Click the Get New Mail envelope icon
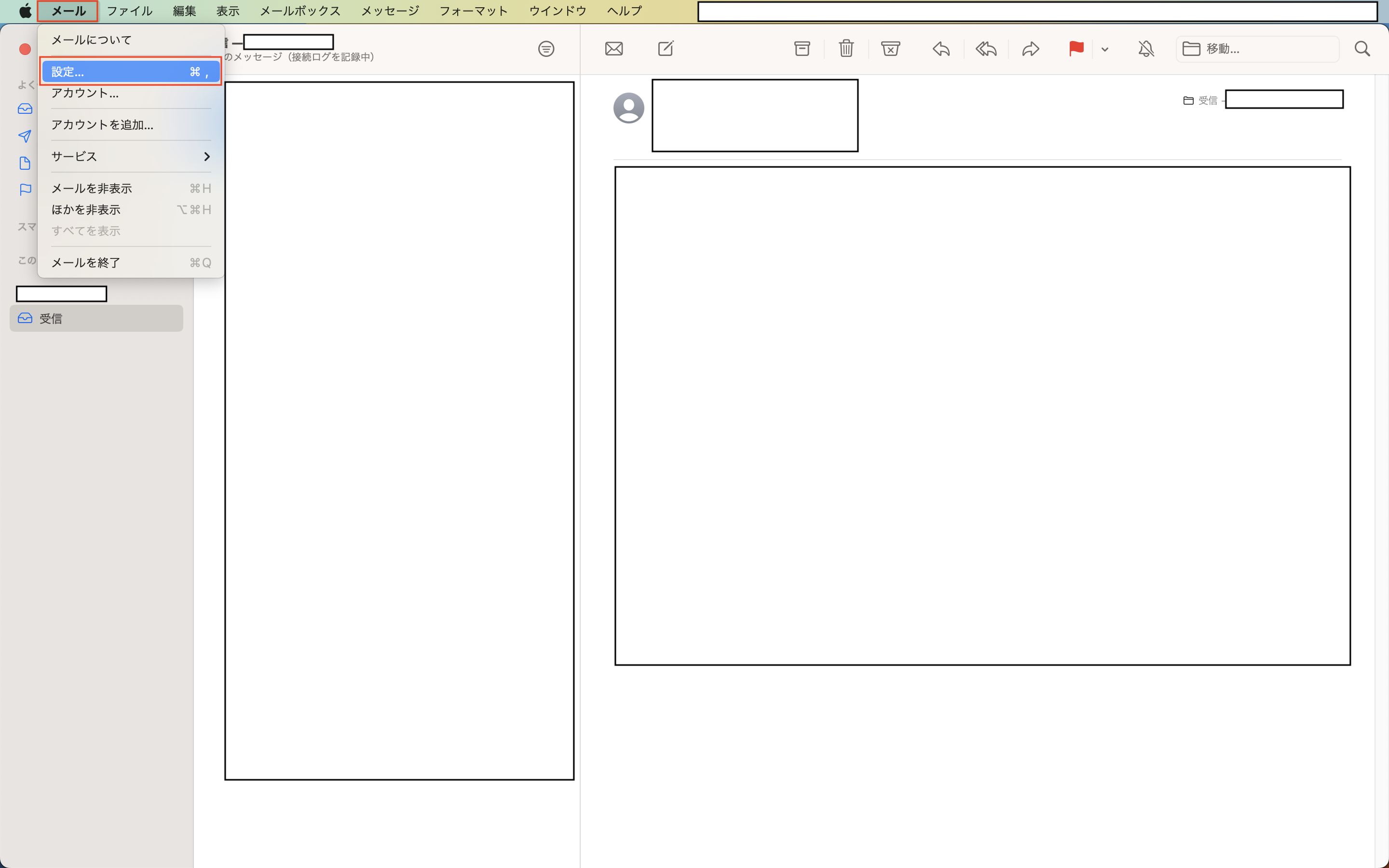The width and height of the screenshot is (1389, 868). [613, 49]
